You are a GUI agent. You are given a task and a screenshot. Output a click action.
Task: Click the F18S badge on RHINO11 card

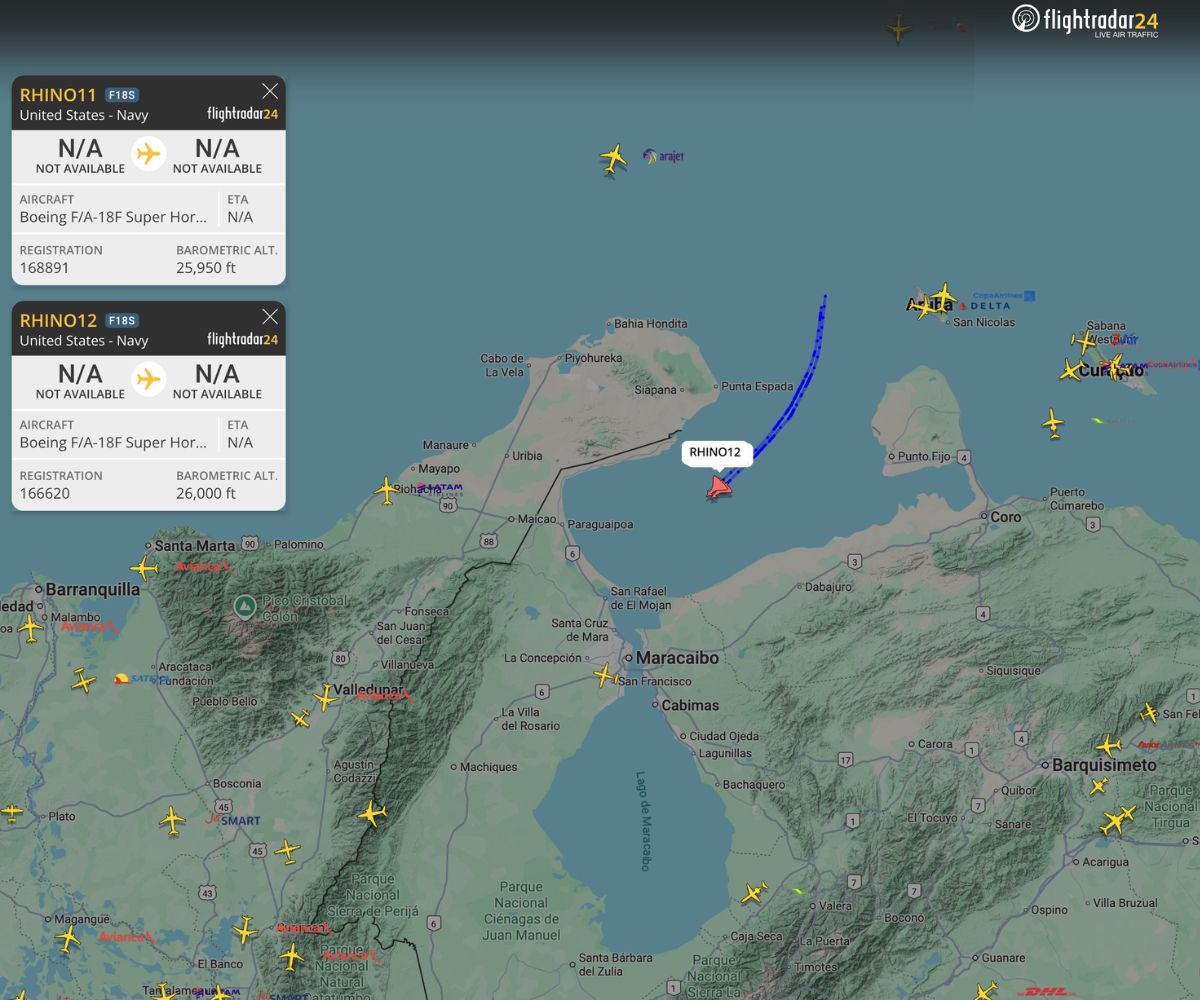(x=122, y=95)
